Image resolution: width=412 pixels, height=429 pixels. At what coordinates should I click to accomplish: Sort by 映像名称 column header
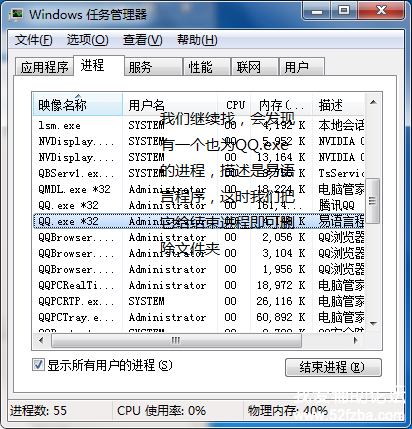(78, 105)
